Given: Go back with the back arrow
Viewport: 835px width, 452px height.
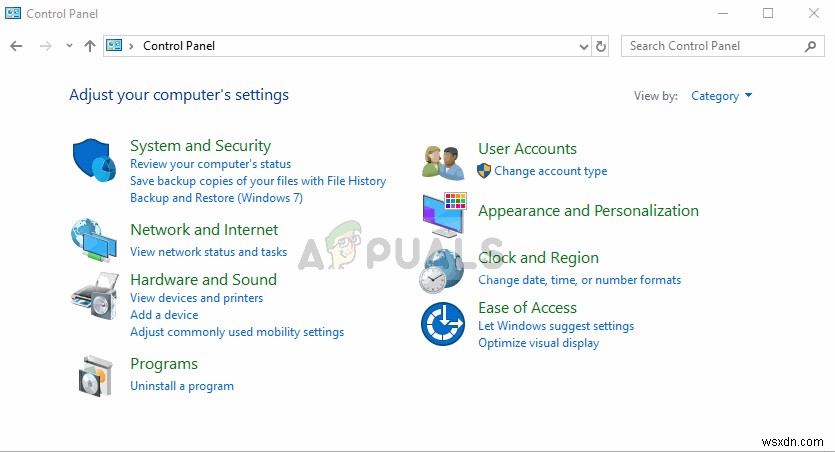Looking at the screenshot, I should point(17,46).
